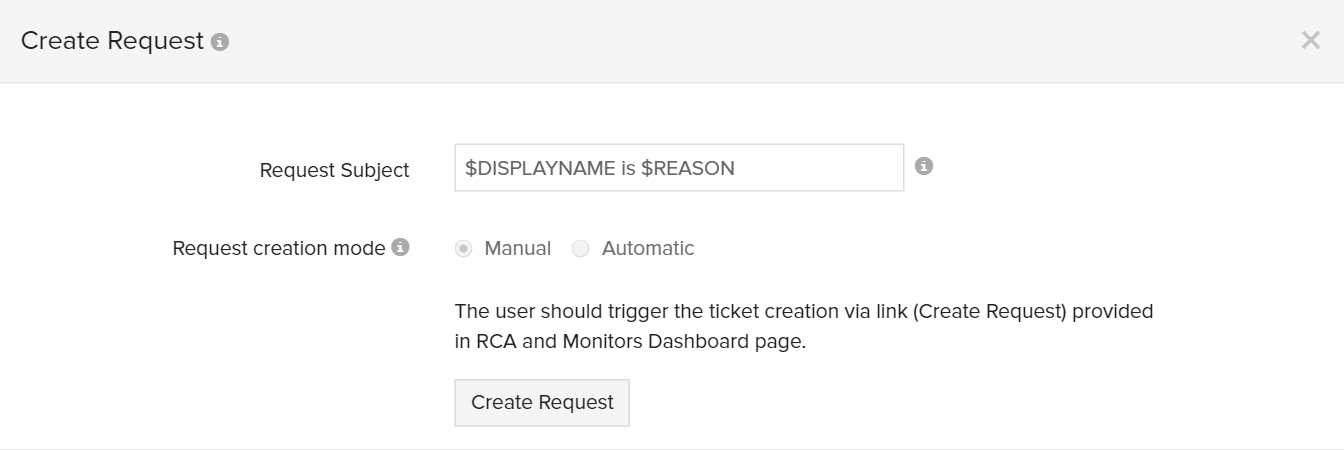Open the help icon right of the subject field
The height and width of the screenshot is (450, 1344).
click(924, 167)
